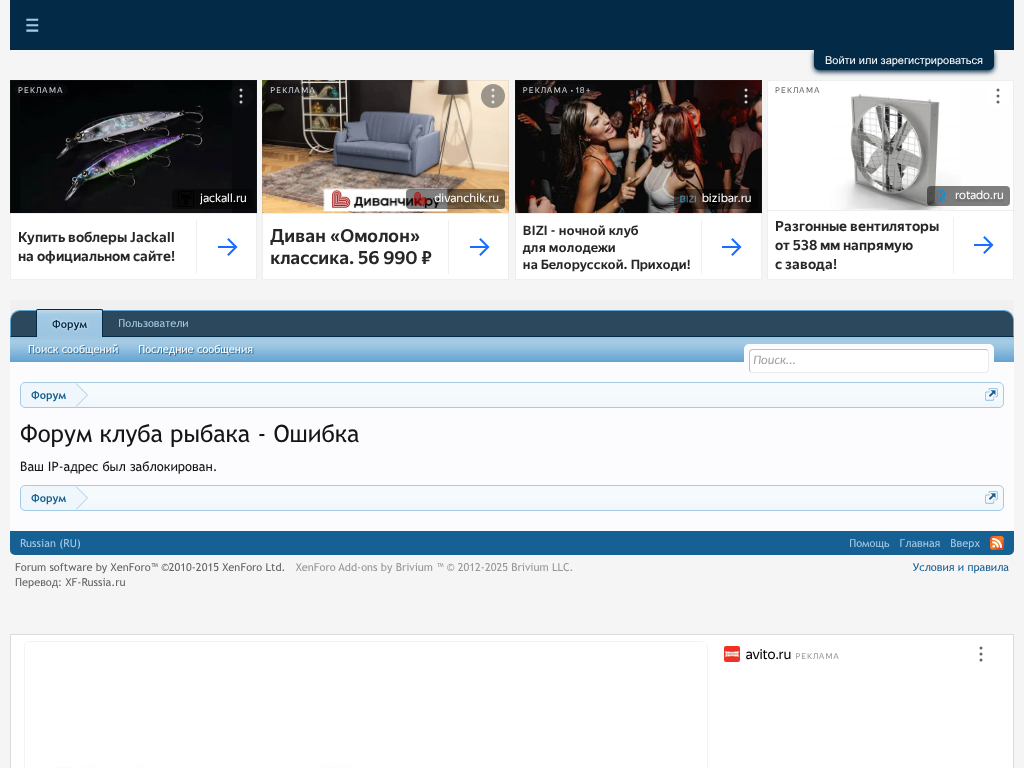The width and height of the screenshot is (1024, 768).
Task: Open the hamburger navigation menu
Action: click(32, 25)
